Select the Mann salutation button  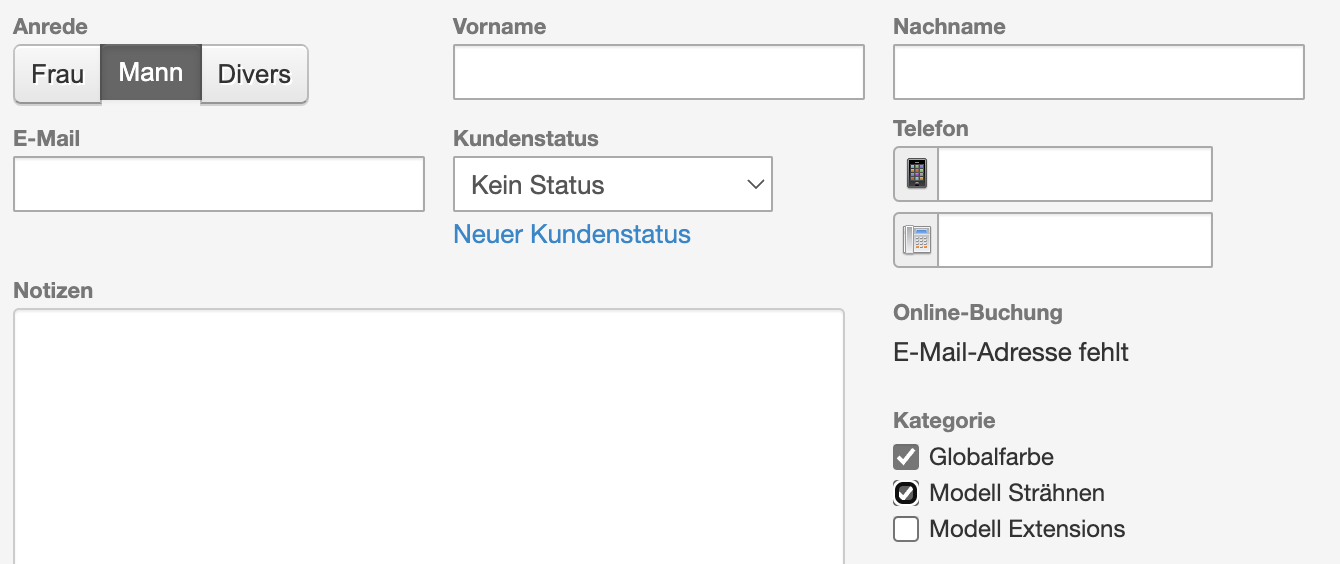pos(151,72)
